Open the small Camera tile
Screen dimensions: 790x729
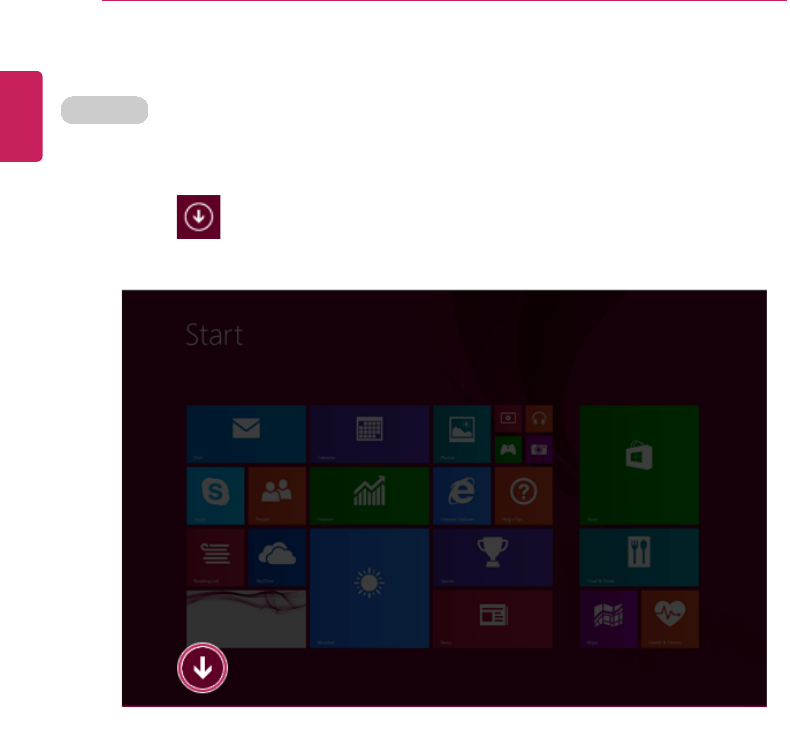pos(539,449)
